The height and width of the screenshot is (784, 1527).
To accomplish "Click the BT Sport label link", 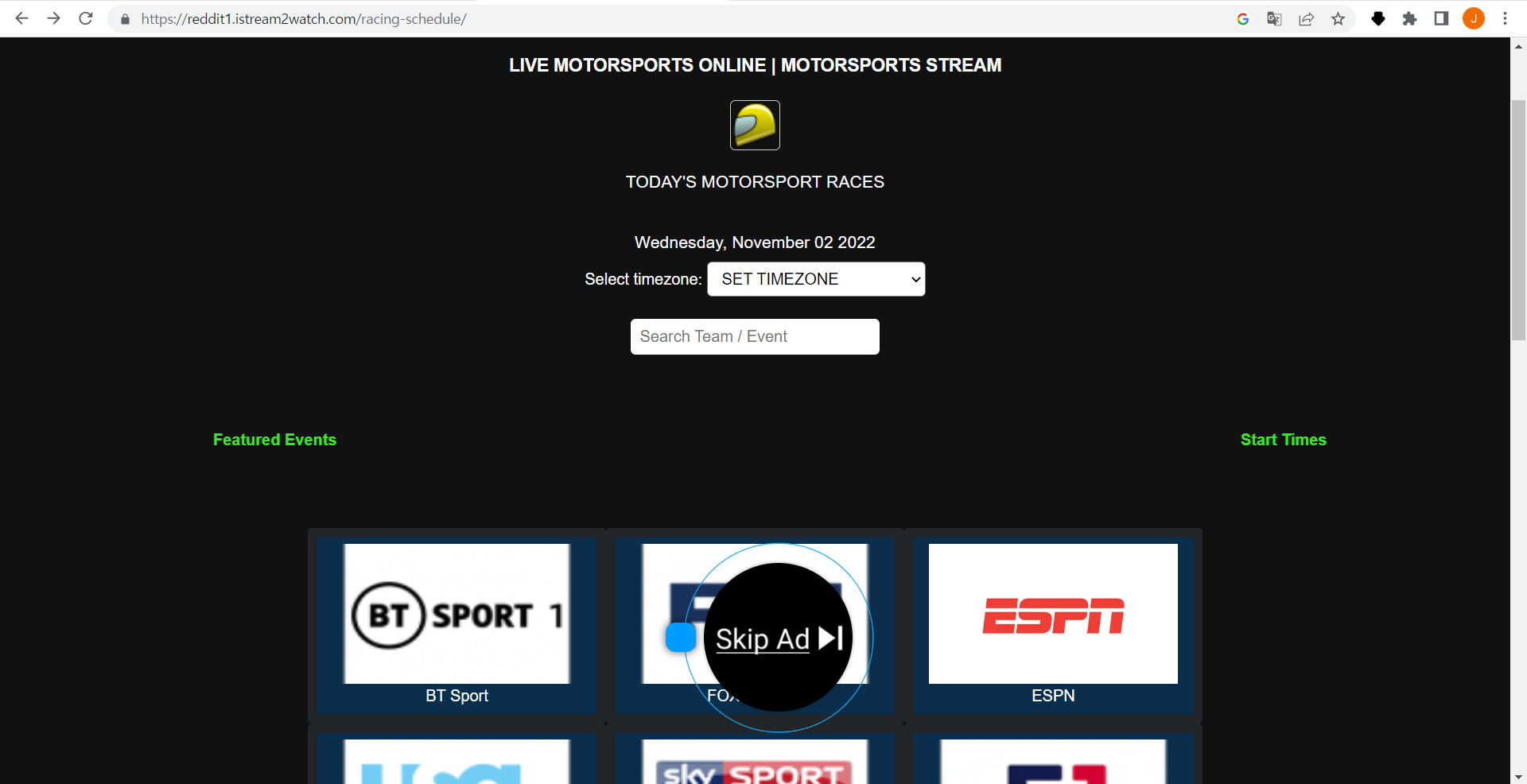I will (x=457, y=696).
